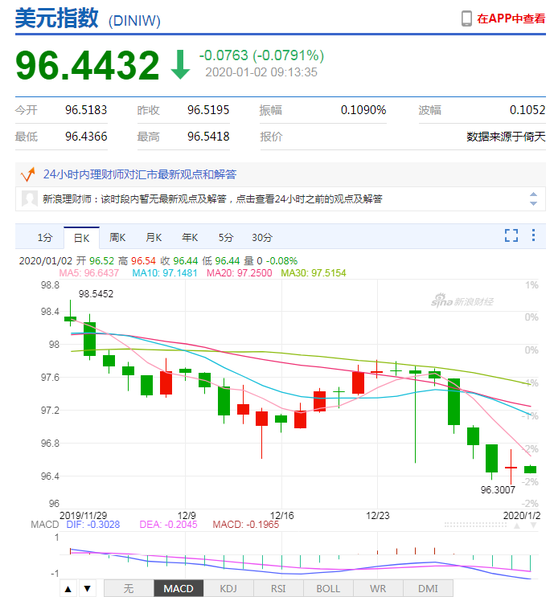Switch to the 周K chart tab

point(117,238)
